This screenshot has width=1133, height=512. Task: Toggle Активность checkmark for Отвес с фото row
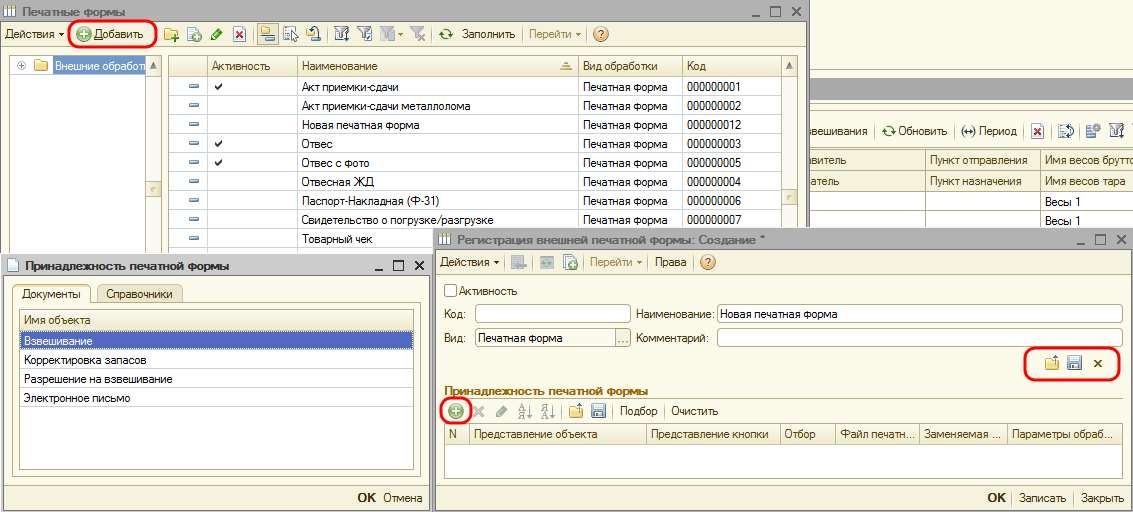pyautogui.click(x=219, y=163)
